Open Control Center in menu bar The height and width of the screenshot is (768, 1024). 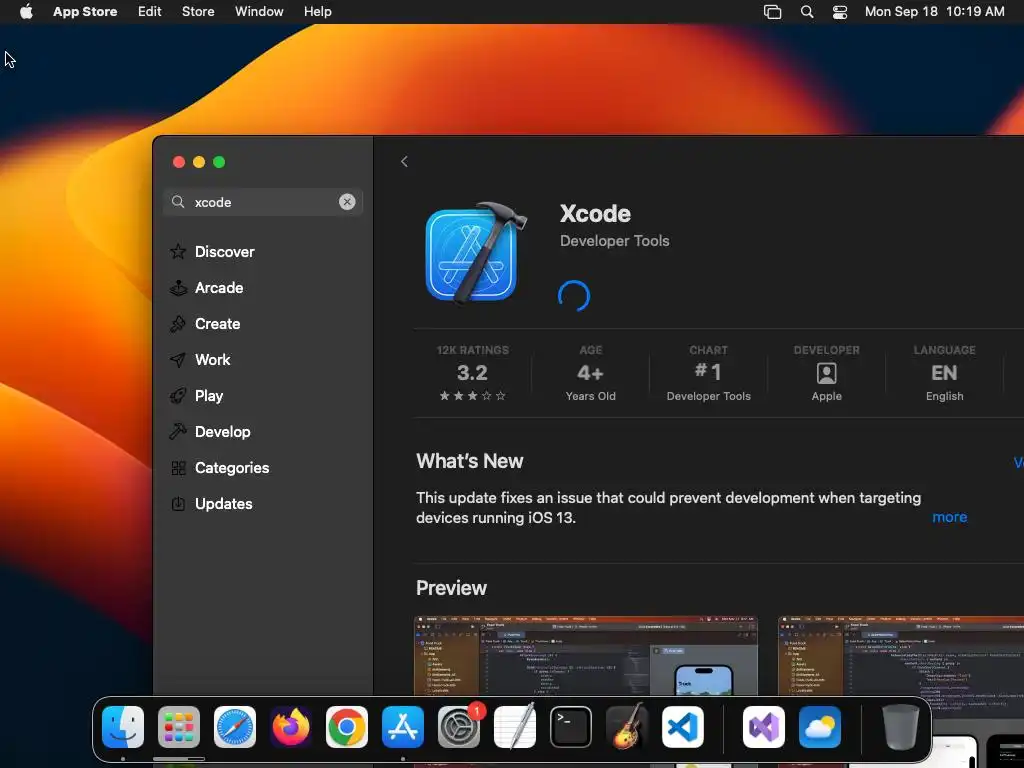tap(840, 12)
